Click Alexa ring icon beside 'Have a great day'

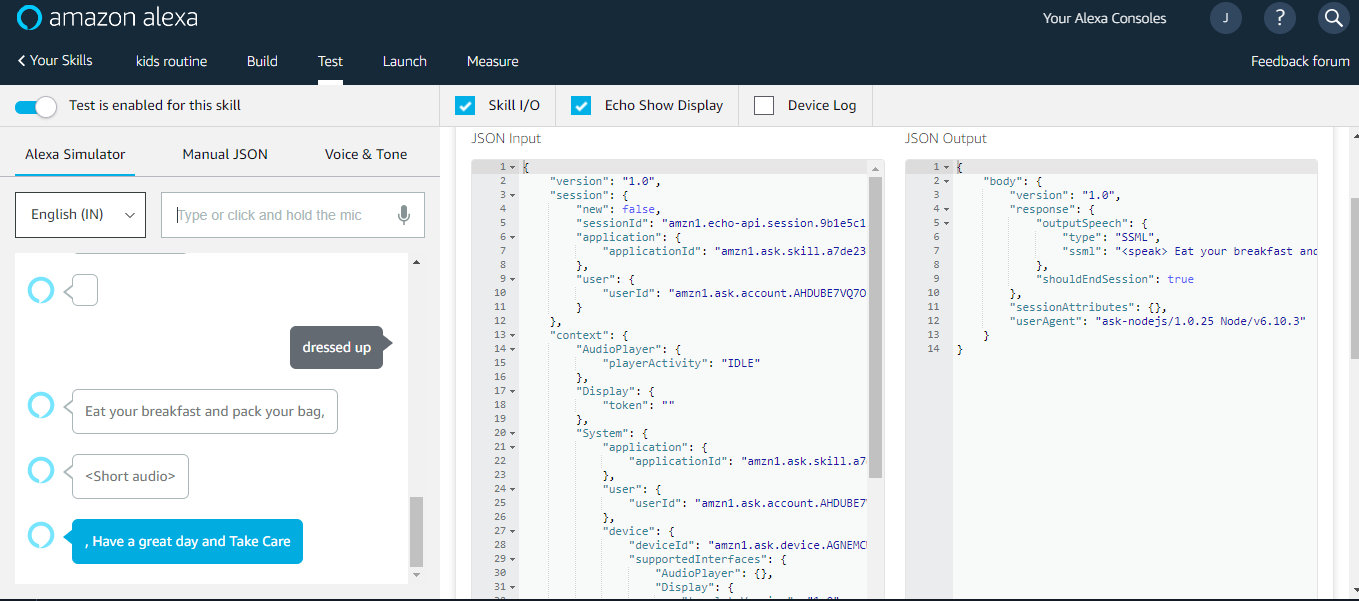pyautogui.click(x=40, y=535)
